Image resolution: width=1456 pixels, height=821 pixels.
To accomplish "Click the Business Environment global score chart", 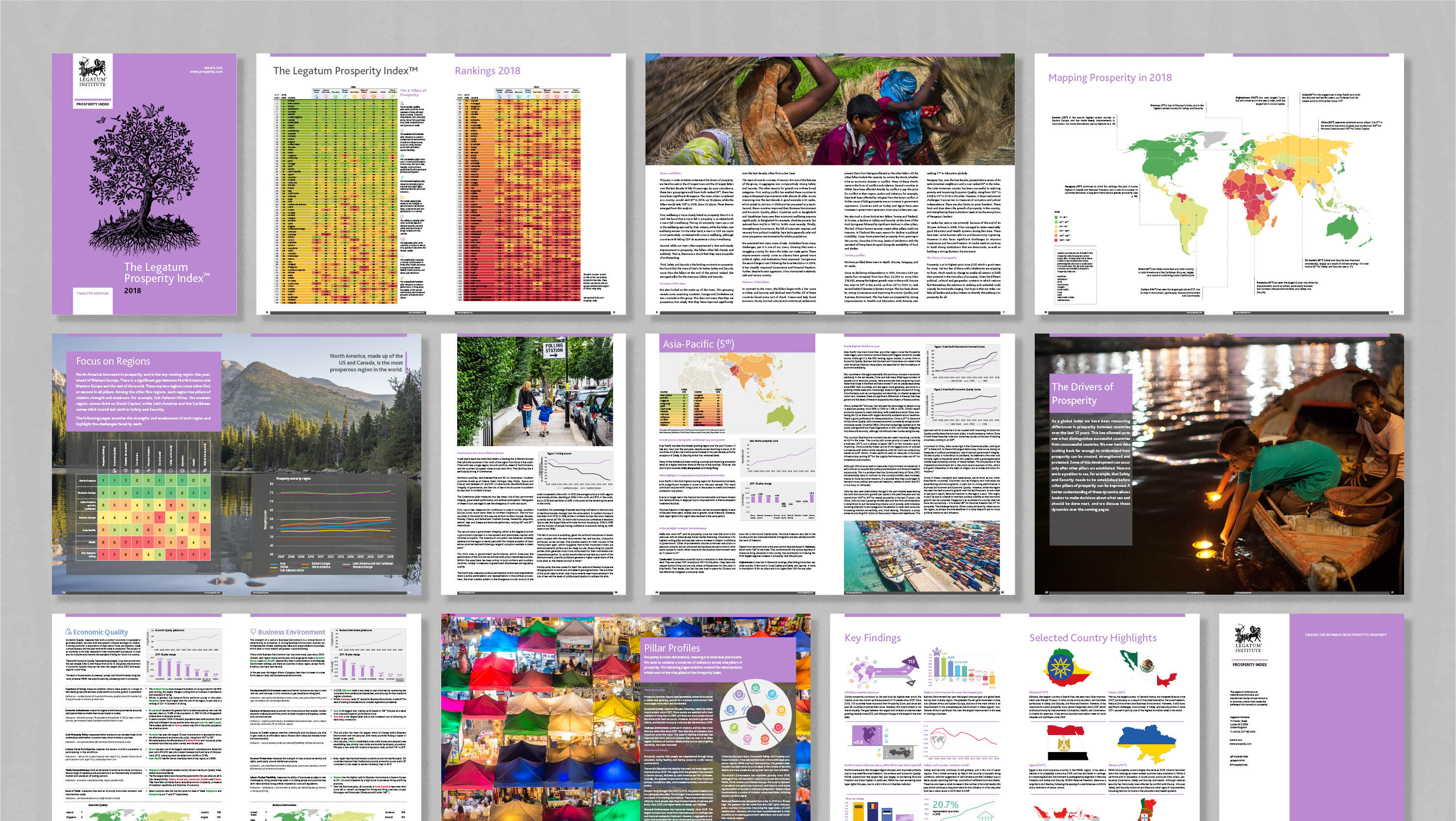I will [368, 640].
